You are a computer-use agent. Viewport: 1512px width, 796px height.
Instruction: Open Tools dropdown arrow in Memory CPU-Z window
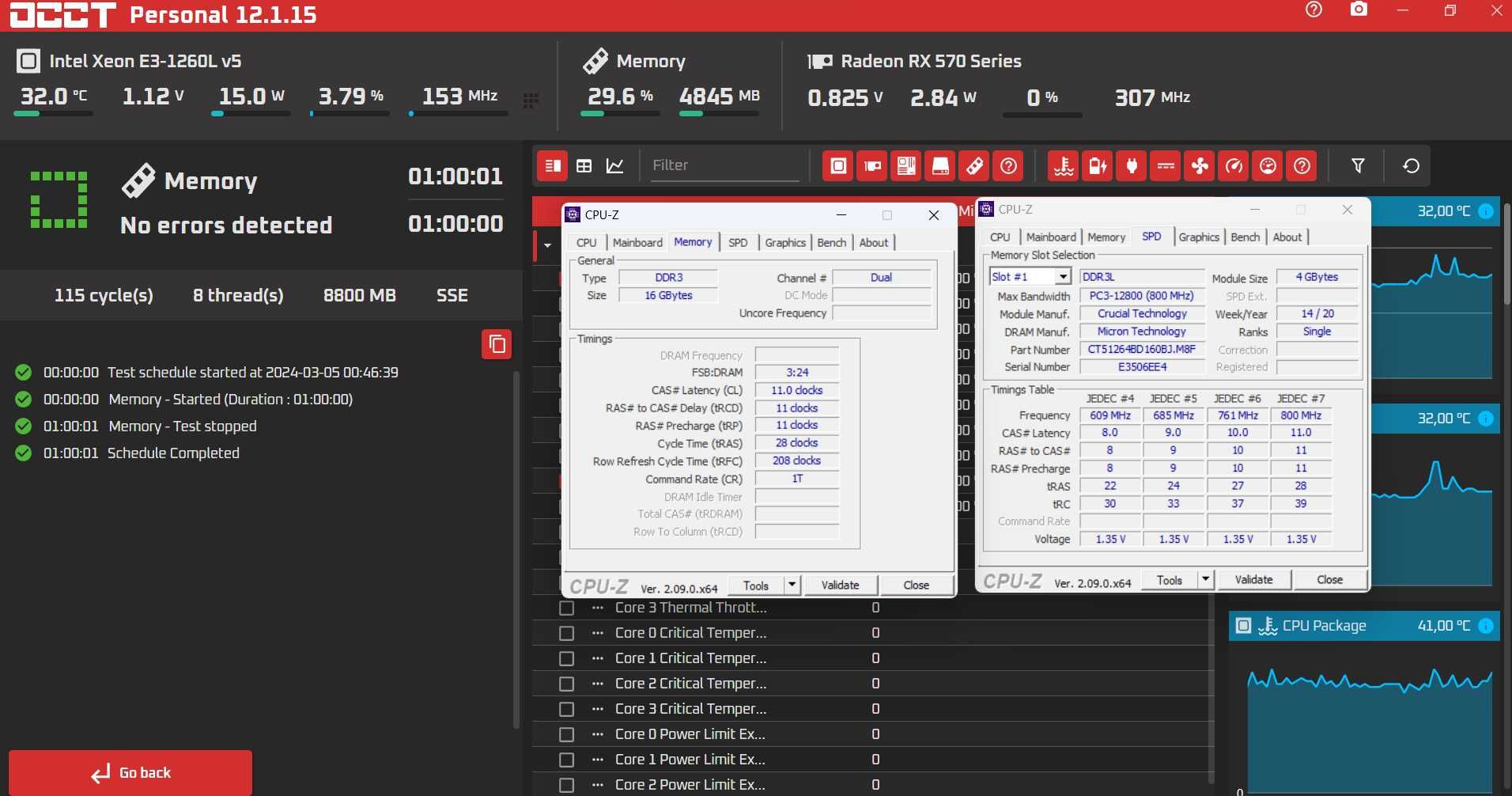pos(792,585)
